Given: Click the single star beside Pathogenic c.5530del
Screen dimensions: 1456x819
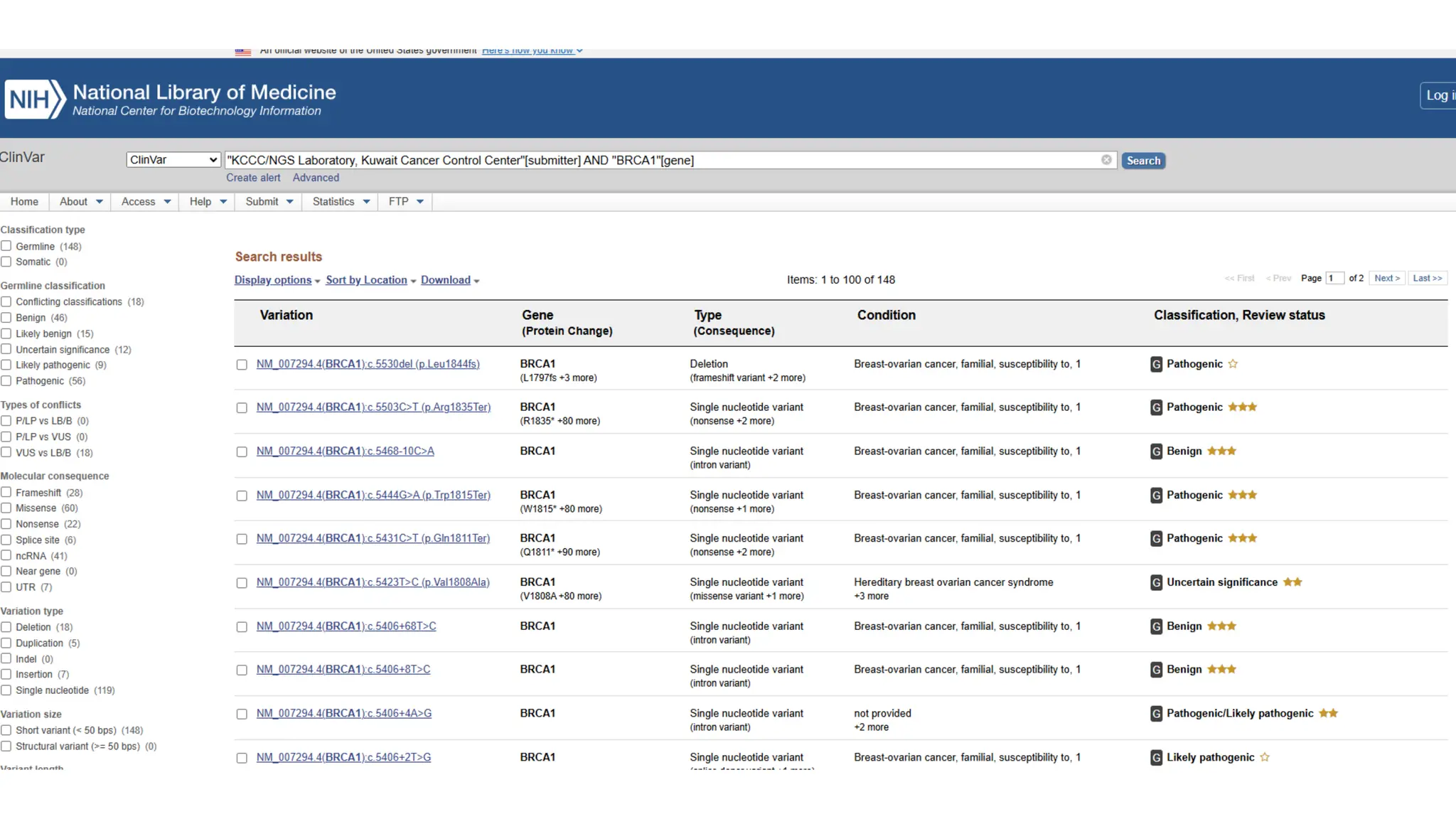Looking at the screenshot, I should tap(1233, 364).
